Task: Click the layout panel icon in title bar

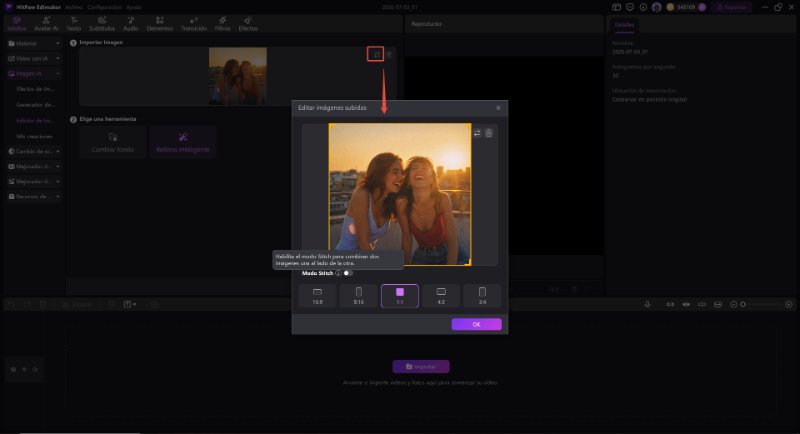Action: (x=616, y=7)
